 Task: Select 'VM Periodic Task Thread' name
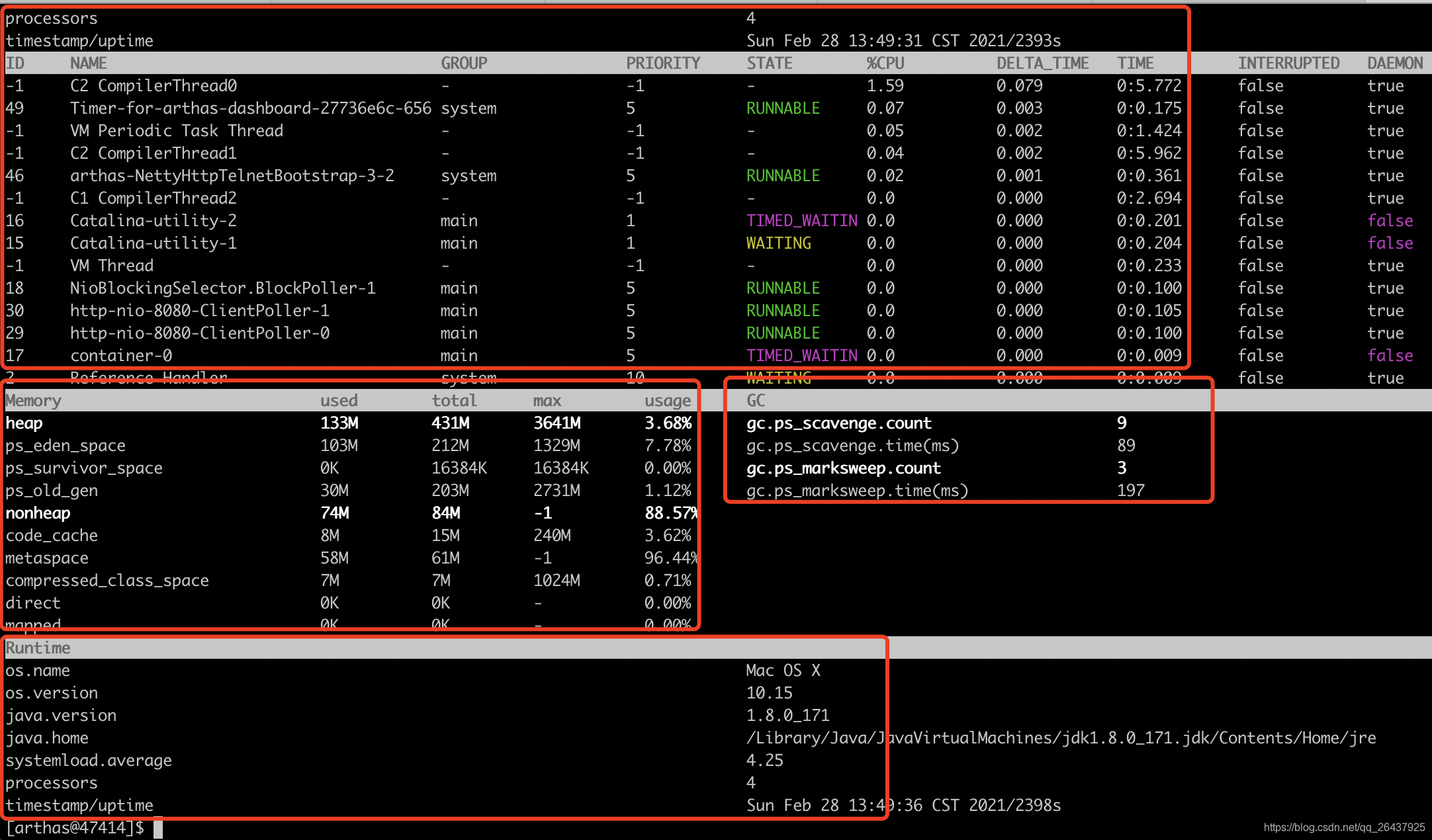coord(177,131)
